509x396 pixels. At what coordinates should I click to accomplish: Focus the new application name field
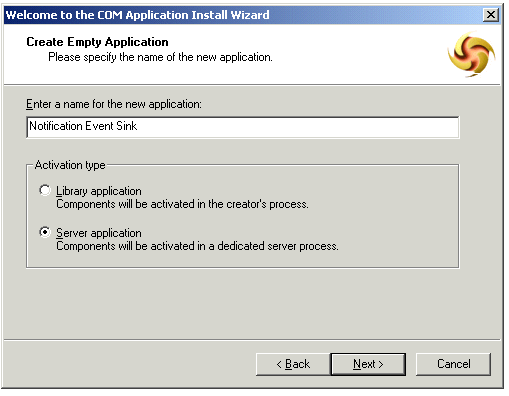pyautogui.click(x=243, y=127)
